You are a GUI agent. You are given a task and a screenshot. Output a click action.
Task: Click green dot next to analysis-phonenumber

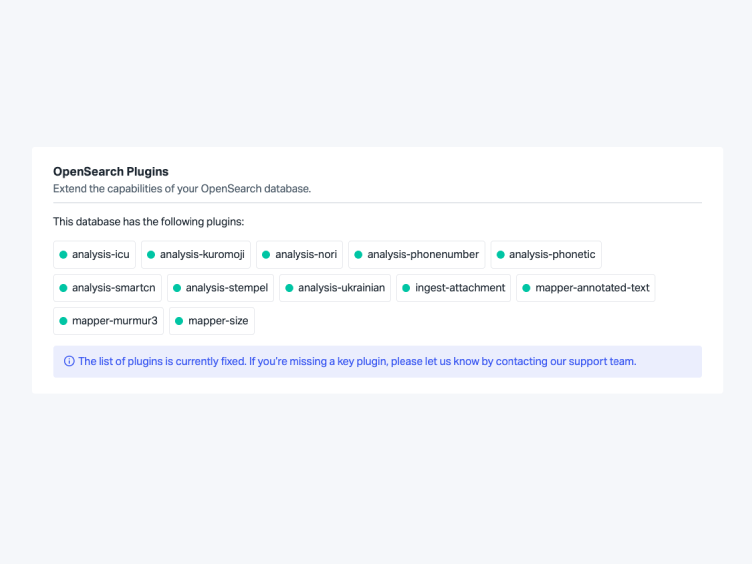358,255
